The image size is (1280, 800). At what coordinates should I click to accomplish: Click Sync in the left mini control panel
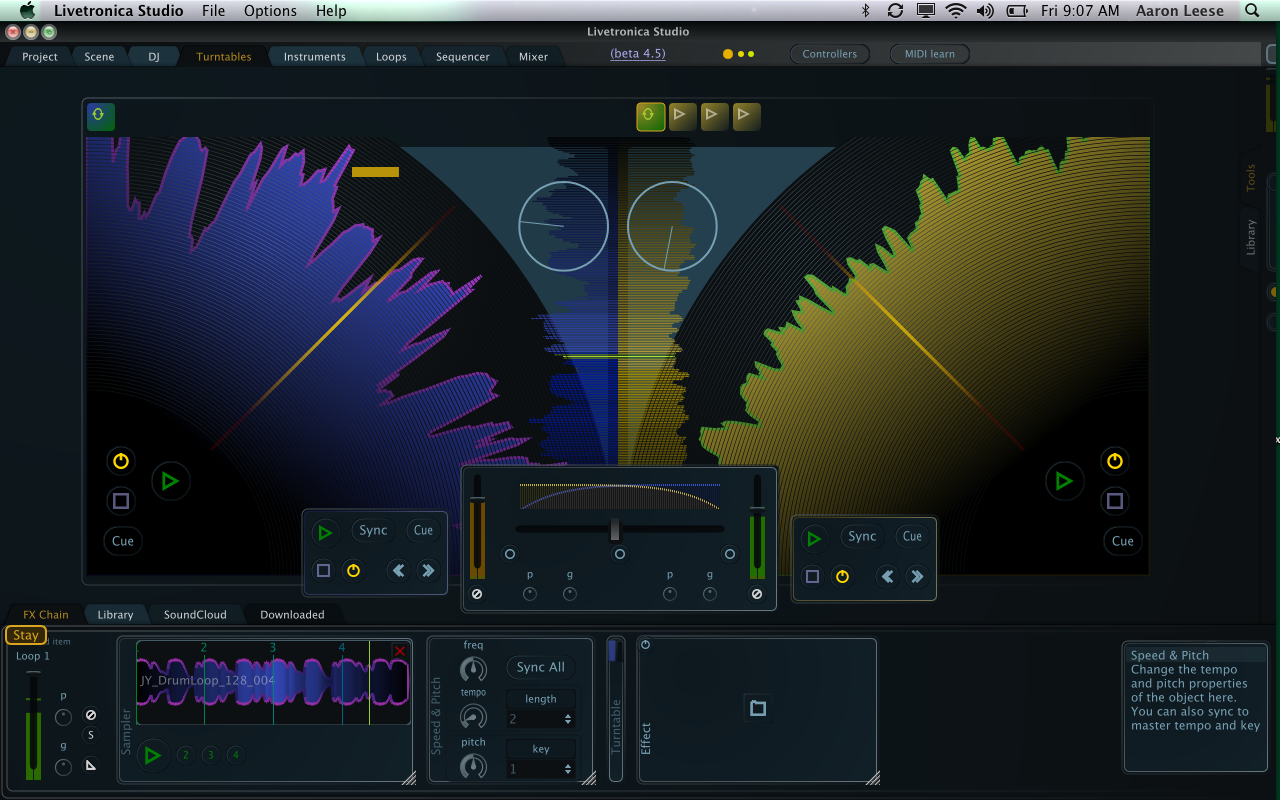pyautogui.click(x=373, y=531)
